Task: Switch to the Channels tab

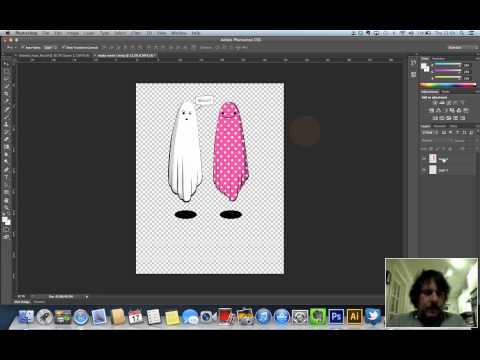Action: [439, 126]
